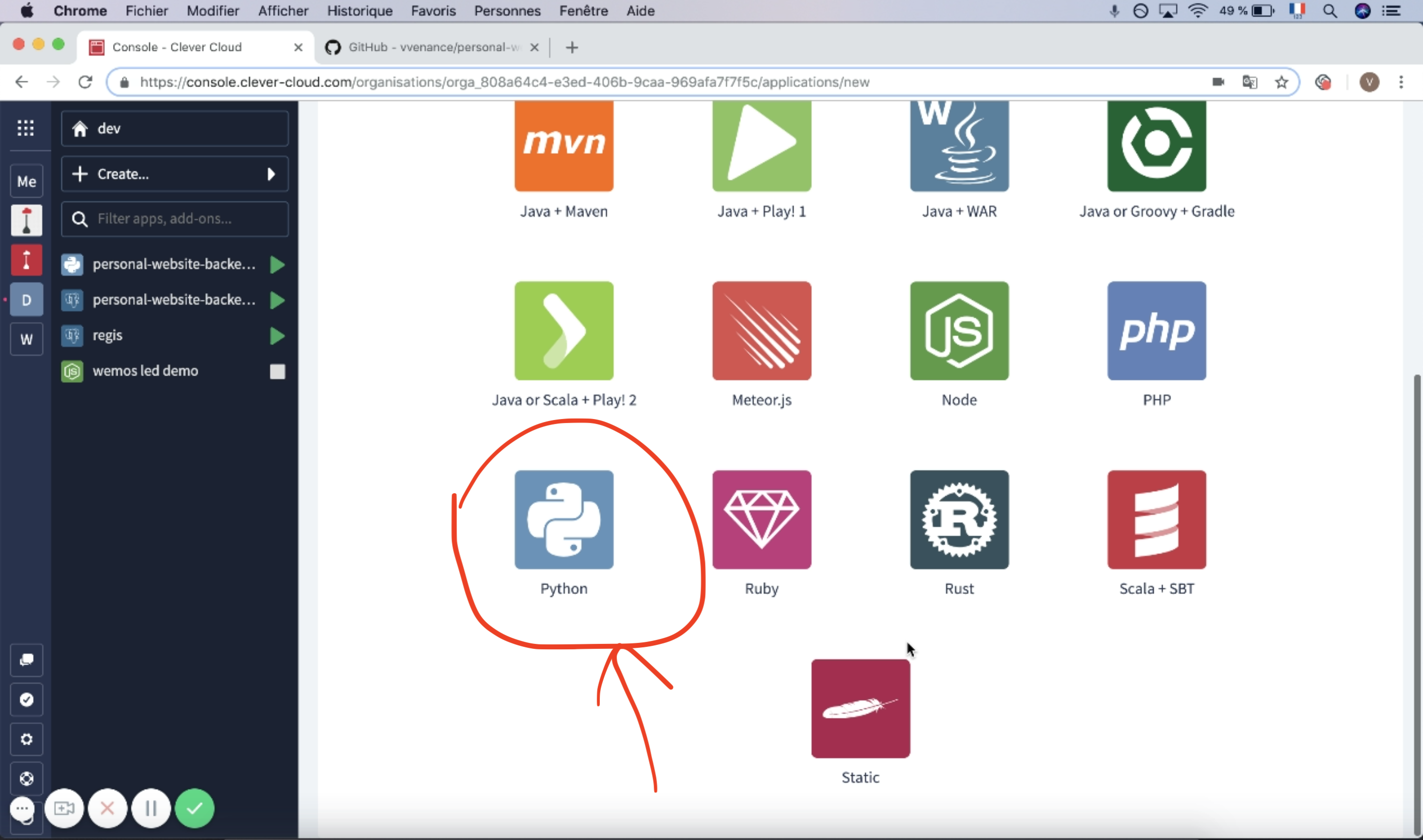This screenshot has height=840, width=1423.
Task: Open the Fichier menu
Action: click(147, 11)
